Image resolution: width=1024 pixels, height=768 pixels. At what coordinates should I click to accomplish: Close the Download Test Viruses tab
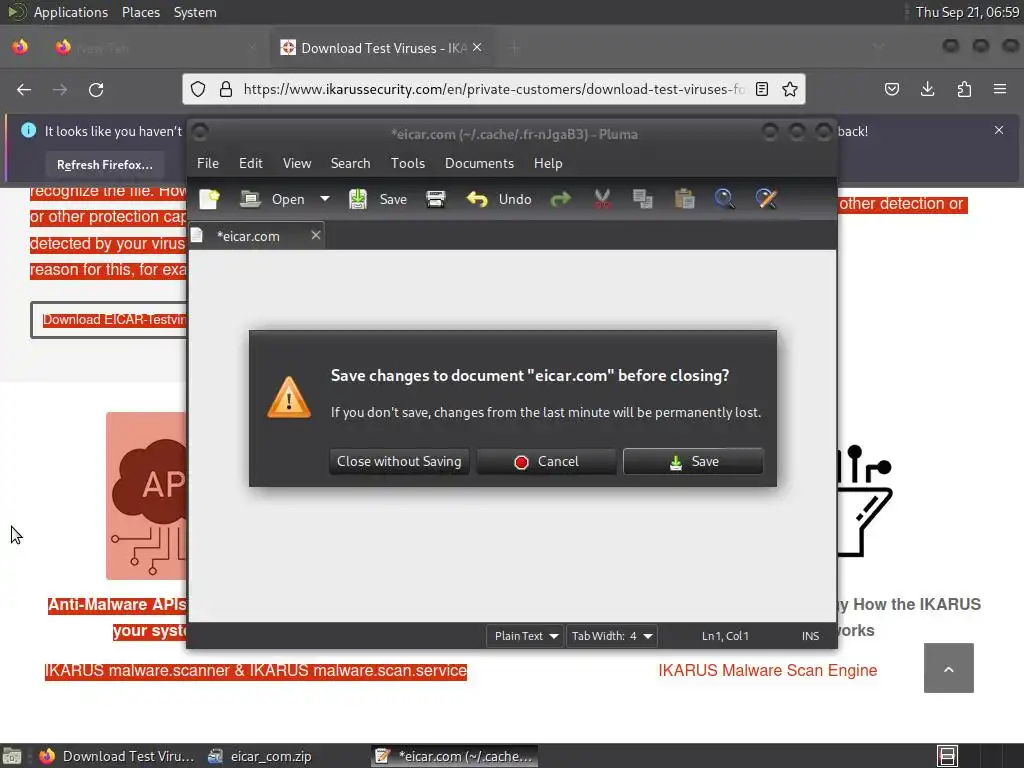(477, 47)
